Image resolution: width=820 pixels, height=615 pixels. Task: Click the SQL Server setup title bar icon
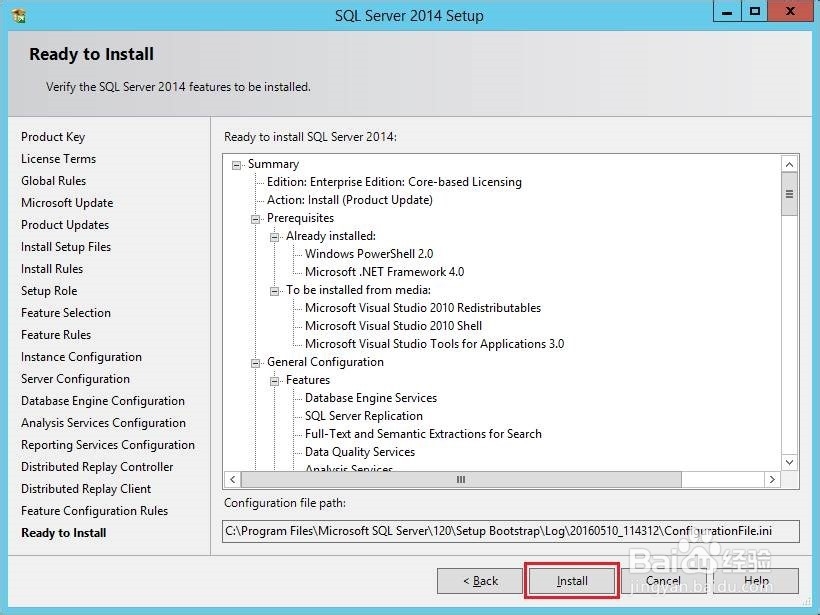(x=19, y=15)
